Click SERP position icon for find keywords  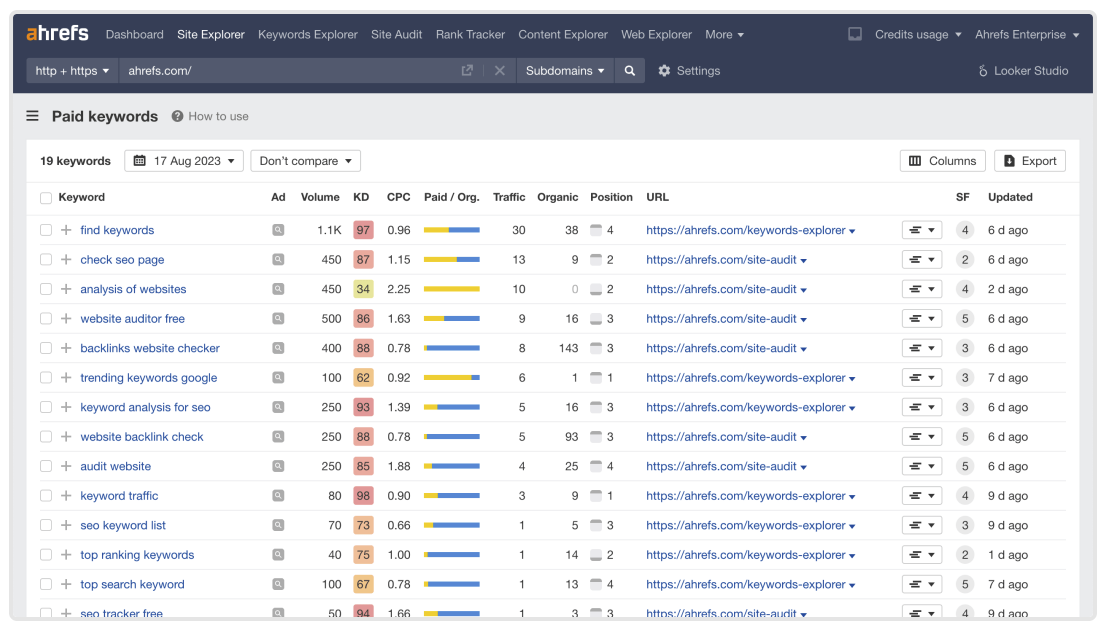[596, 230]
